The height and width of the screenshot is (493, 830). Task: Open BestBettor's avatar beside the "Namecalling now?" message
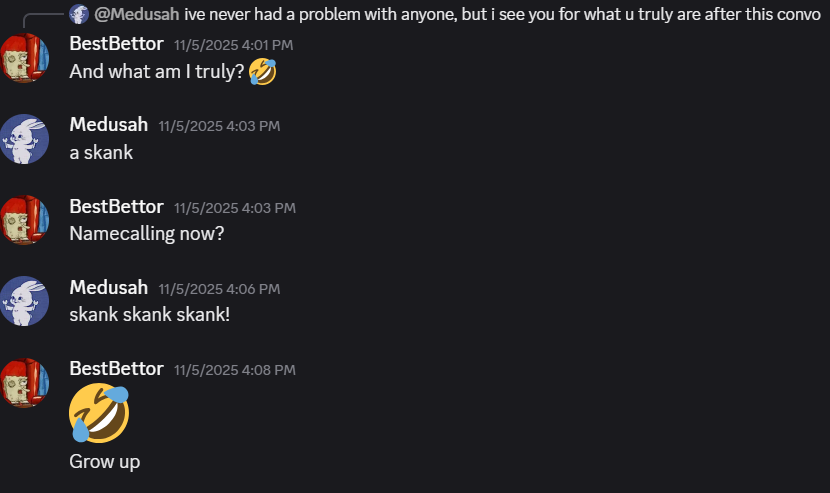24,219
